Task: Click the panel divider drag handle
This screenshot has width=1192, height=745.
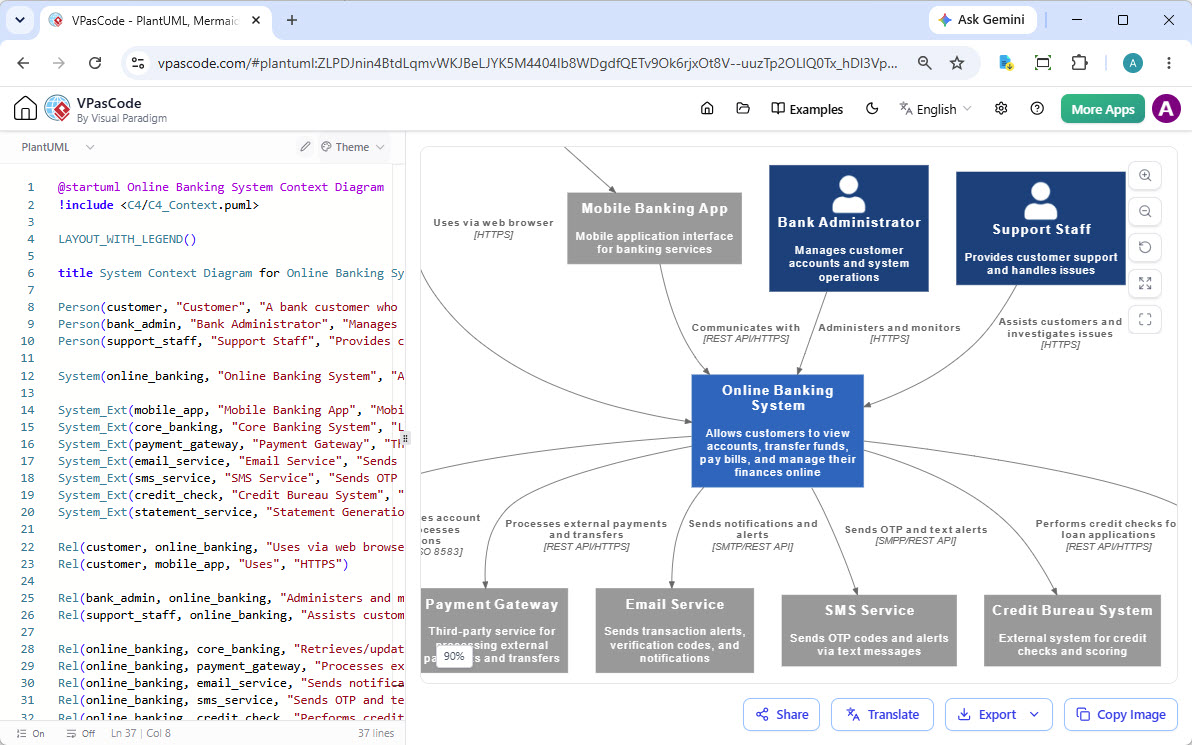Action: click(405, 439)
